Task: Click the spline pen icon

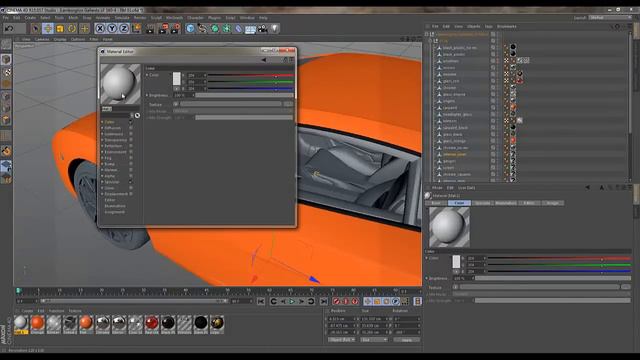Action: click(x=202, y=28)
